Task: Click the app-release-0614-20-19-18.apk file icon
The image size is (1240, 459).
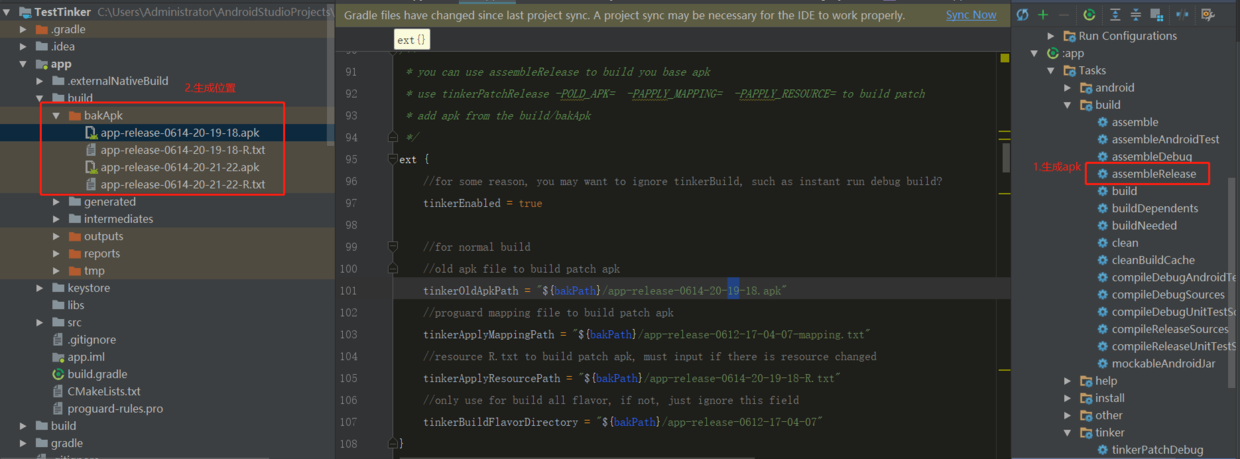Action: (91, 133)
